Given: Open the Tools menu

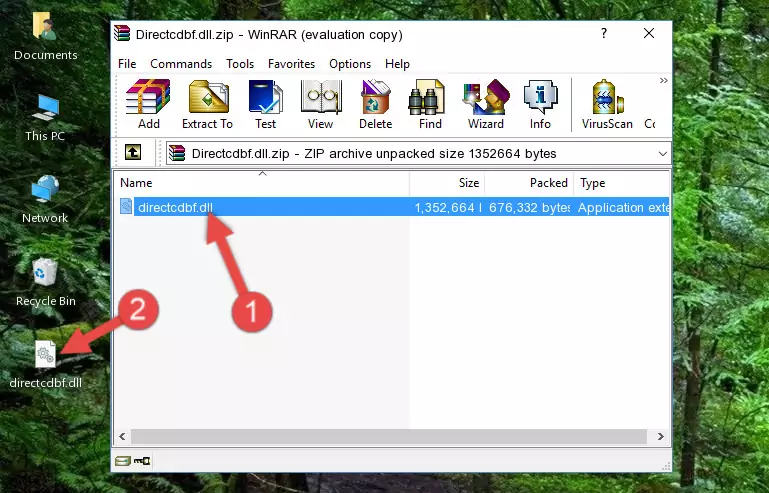Looking at the screenshot, I should (240, 64).
